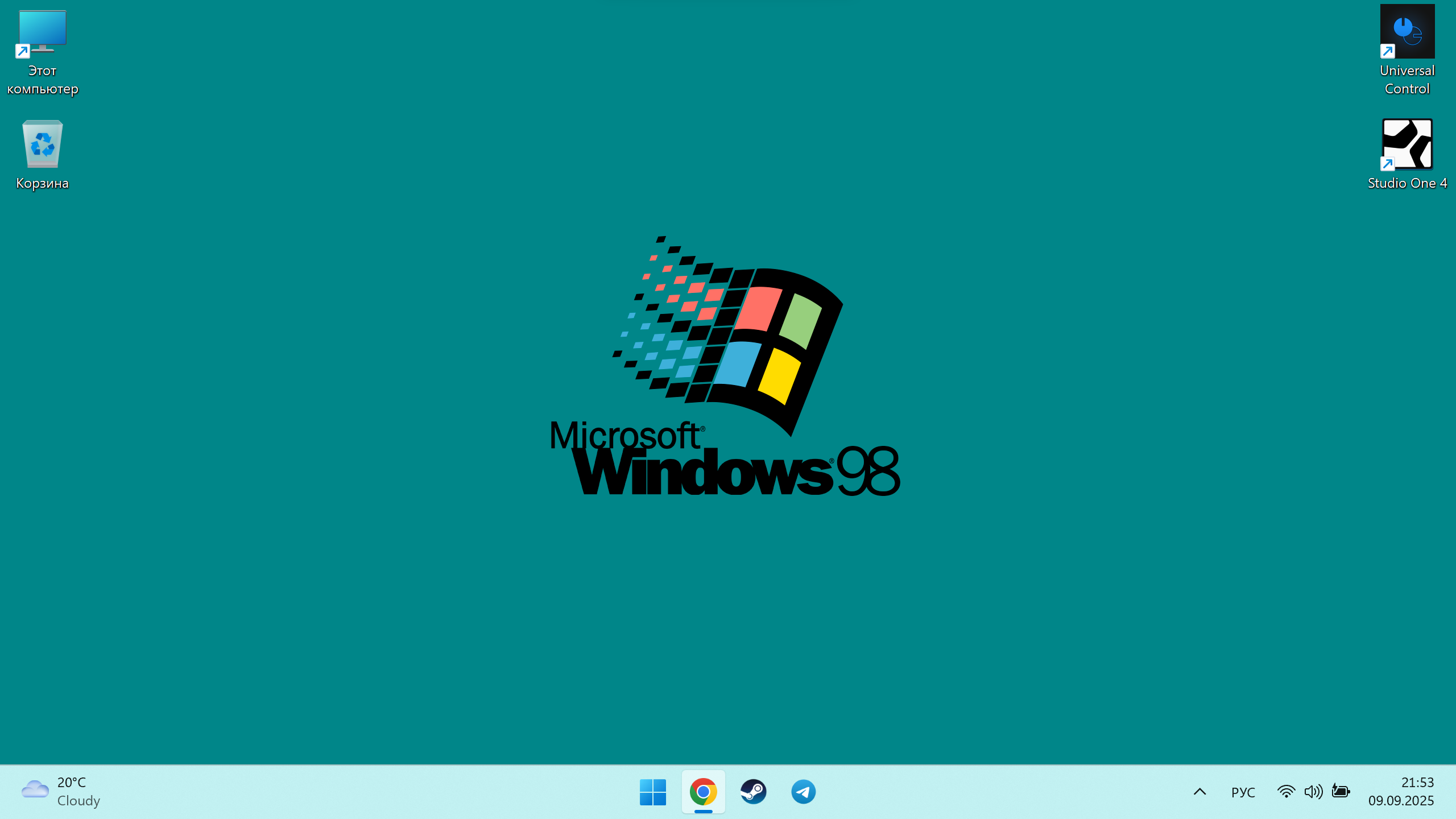
Task: Open the speaker volume tray icon
Action: click(1313, 792)
